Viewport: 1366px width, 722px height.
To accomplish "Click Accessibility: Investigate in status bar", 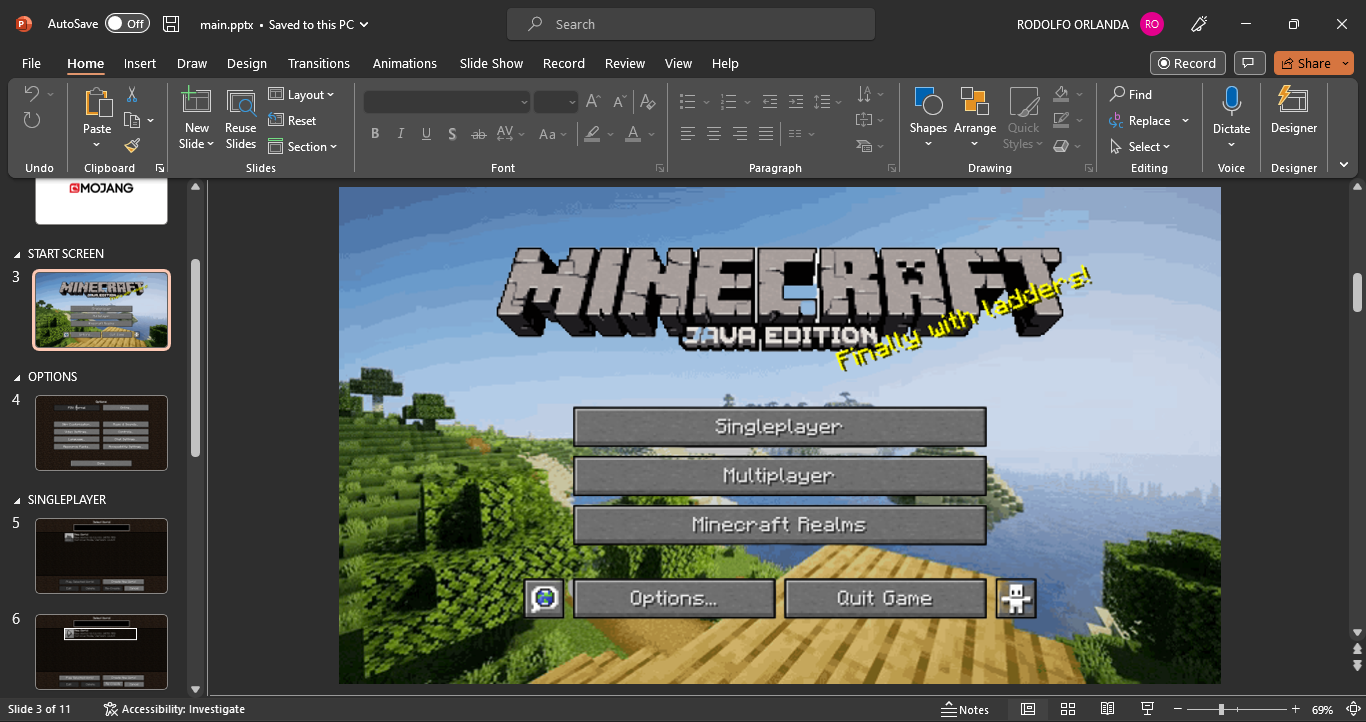I will [x=175, y=709].
